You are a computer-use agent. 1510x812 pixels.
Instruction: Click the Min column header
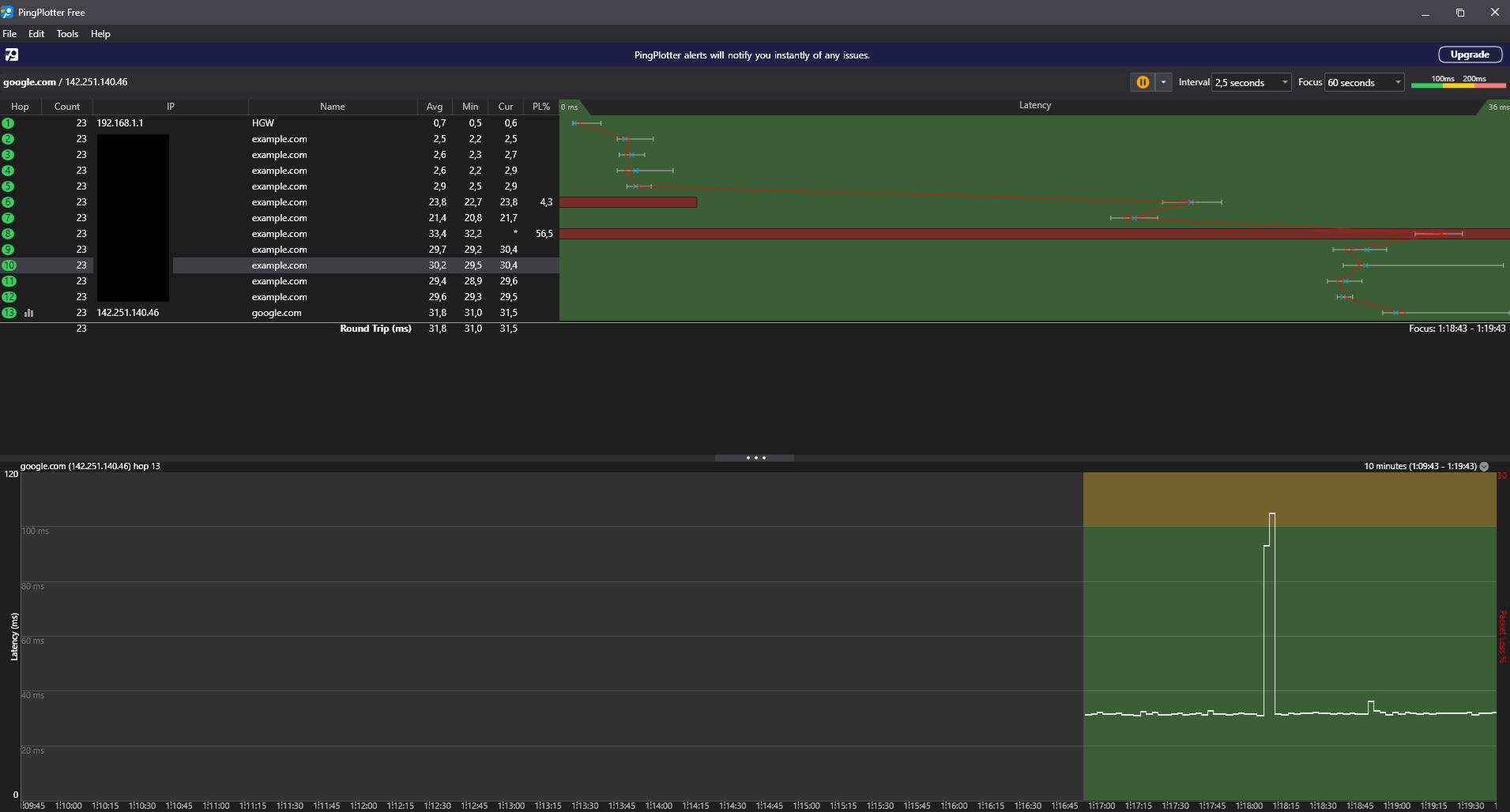[470, 107]
